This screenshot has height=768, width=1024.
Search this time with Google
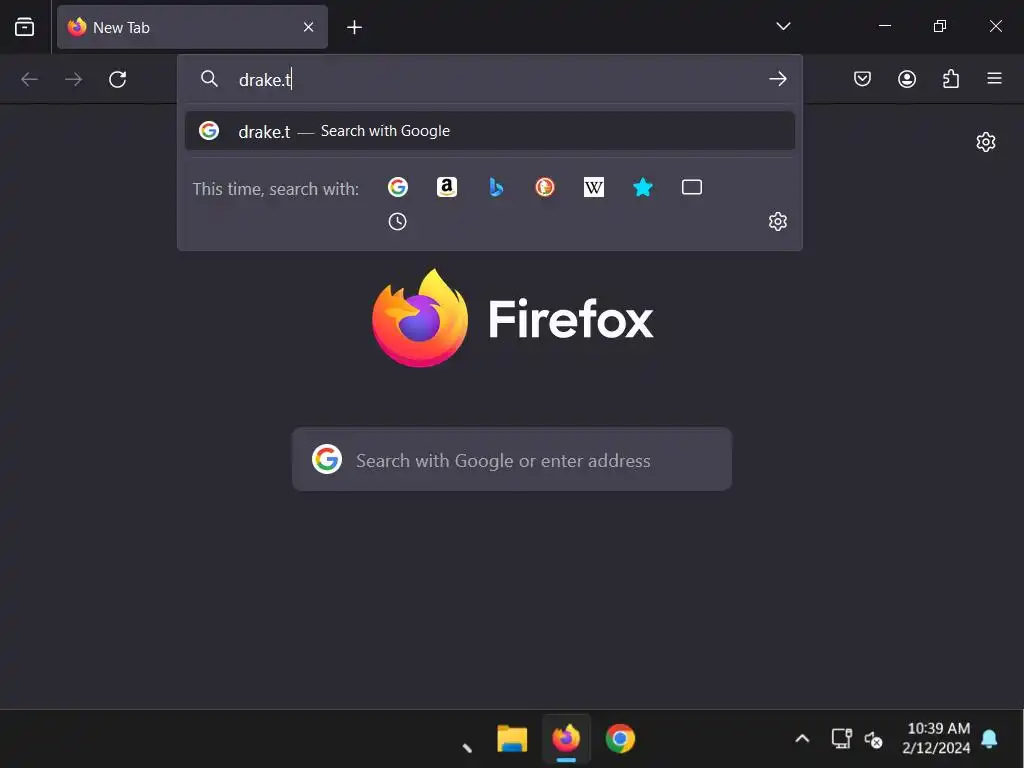pyautogui.click(x=398, y=187)
